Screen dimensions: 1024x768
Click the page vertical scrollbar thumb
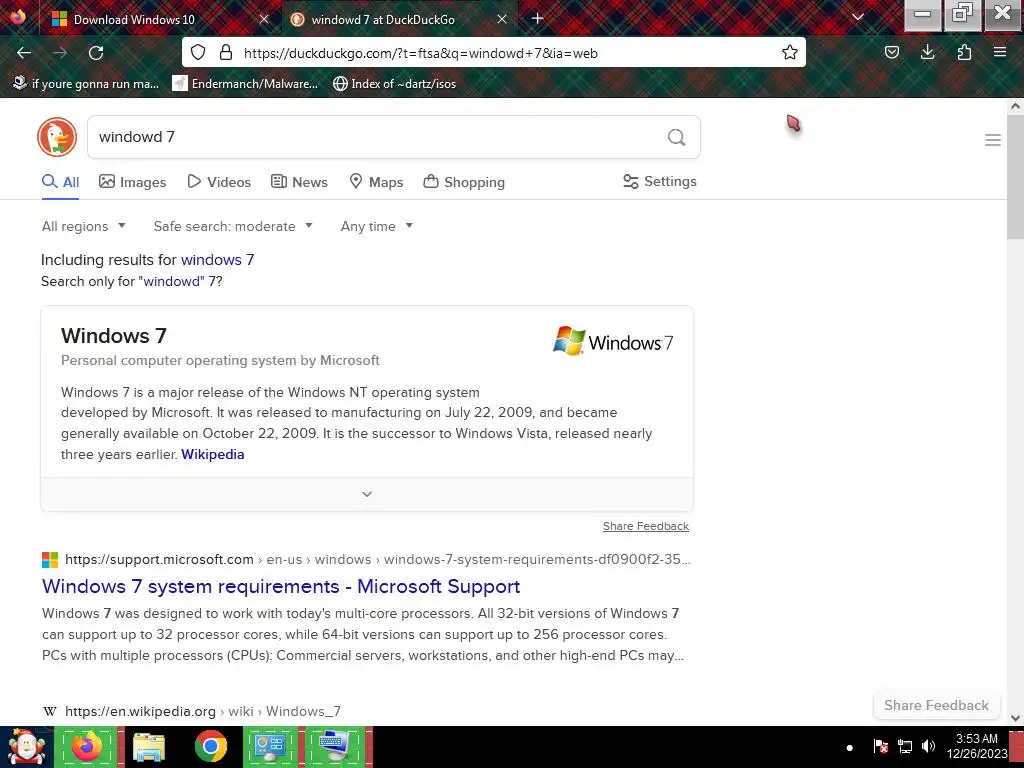[x=1015, y=176]
